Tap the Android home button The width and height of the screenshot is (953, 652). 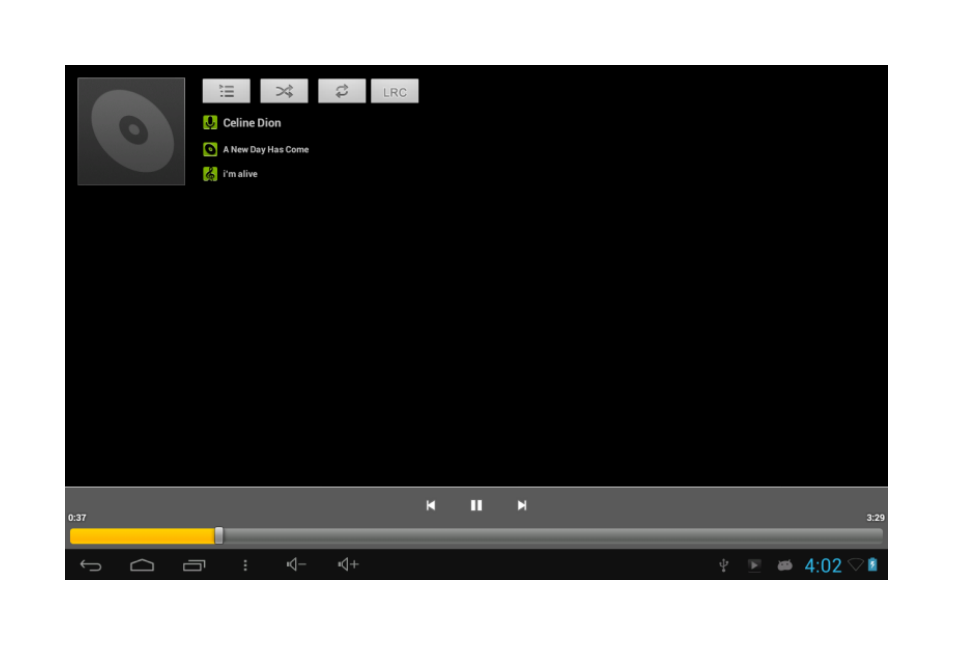point(142,565)
